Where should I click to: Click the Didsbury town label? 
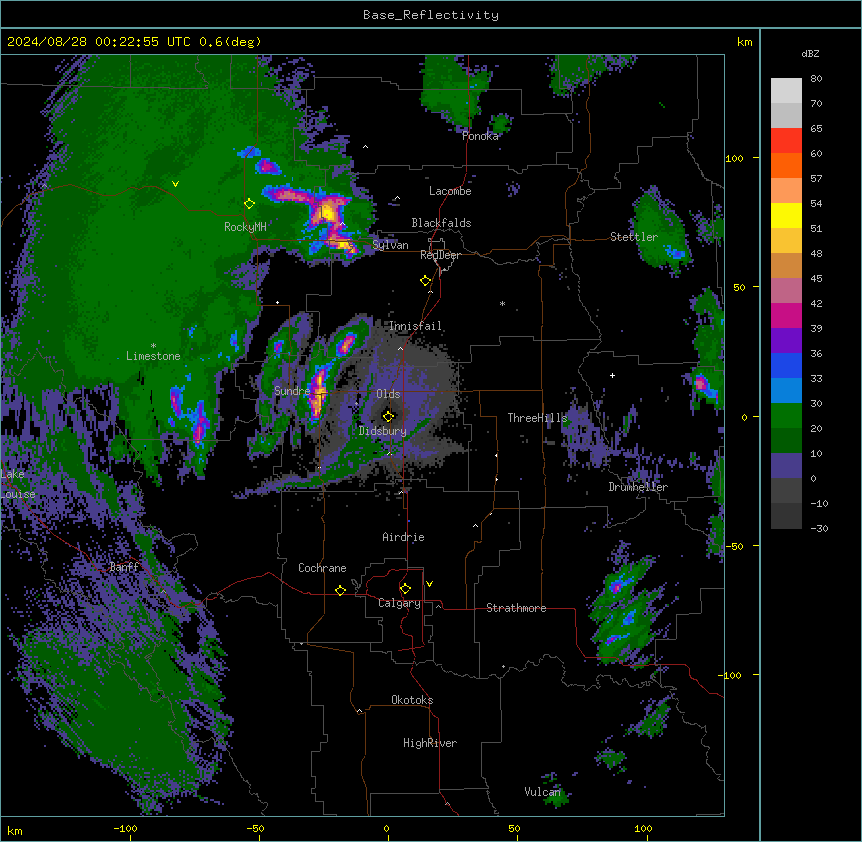[x=383, y=431]
